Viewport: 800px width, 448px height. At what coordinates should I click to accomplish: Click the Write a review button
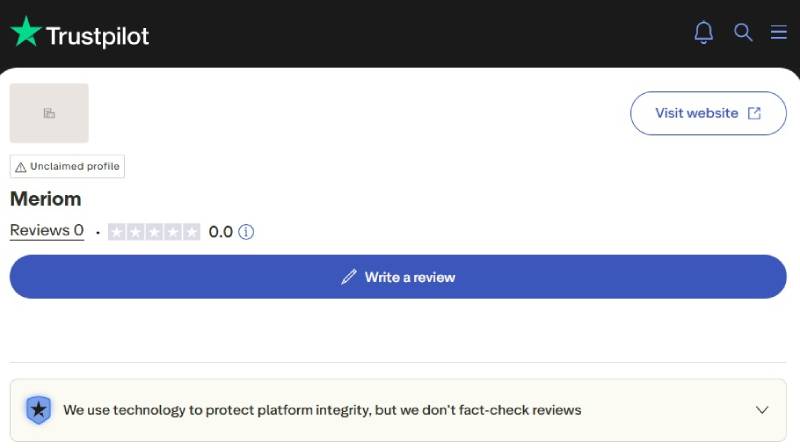pyautogui.click(x=398, y=277)
